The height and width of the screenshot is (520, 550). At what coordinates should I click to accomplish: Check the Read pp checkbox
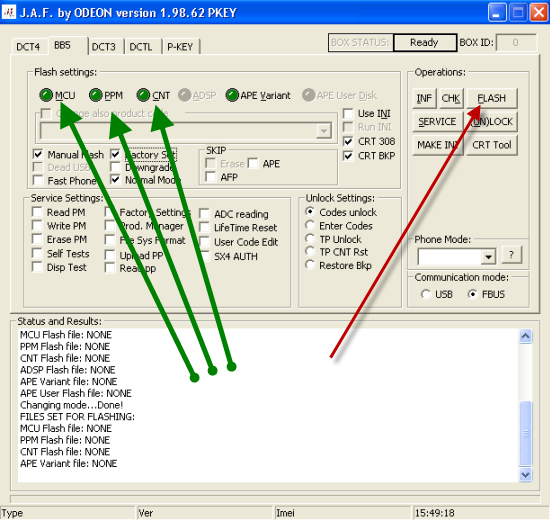click(x=110, y=268)
